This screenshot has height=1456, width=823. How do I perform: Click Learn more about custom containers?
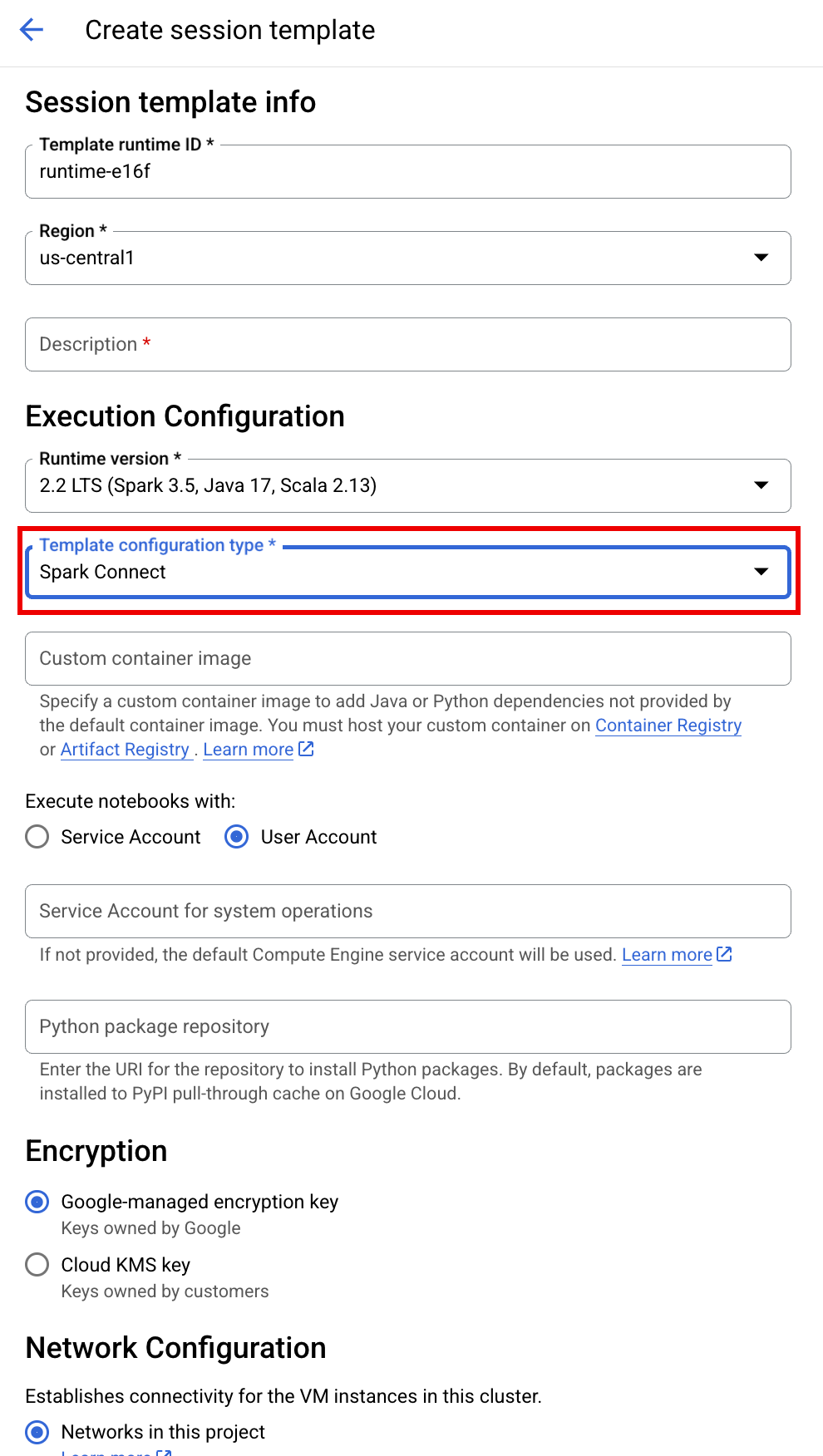click(248, 750)
